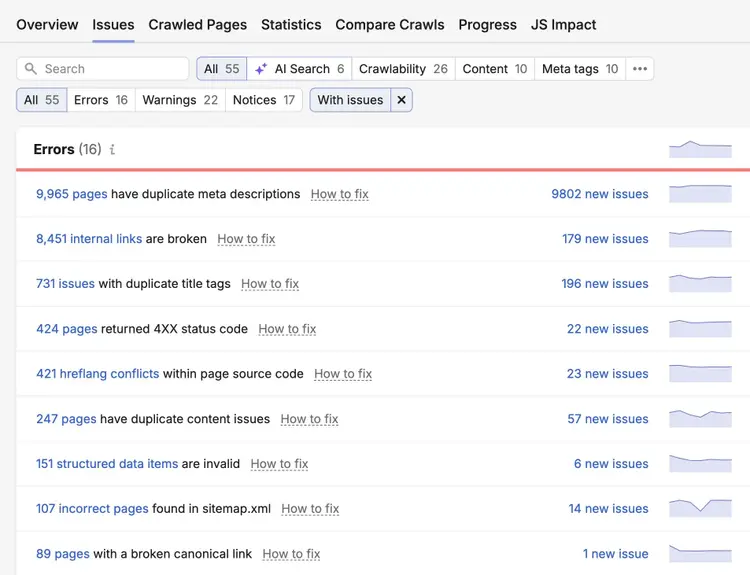Open the Compare Crawls tab
Image resolution: width=750 pixels, height=575 pixels.
[x=390, y=24]
